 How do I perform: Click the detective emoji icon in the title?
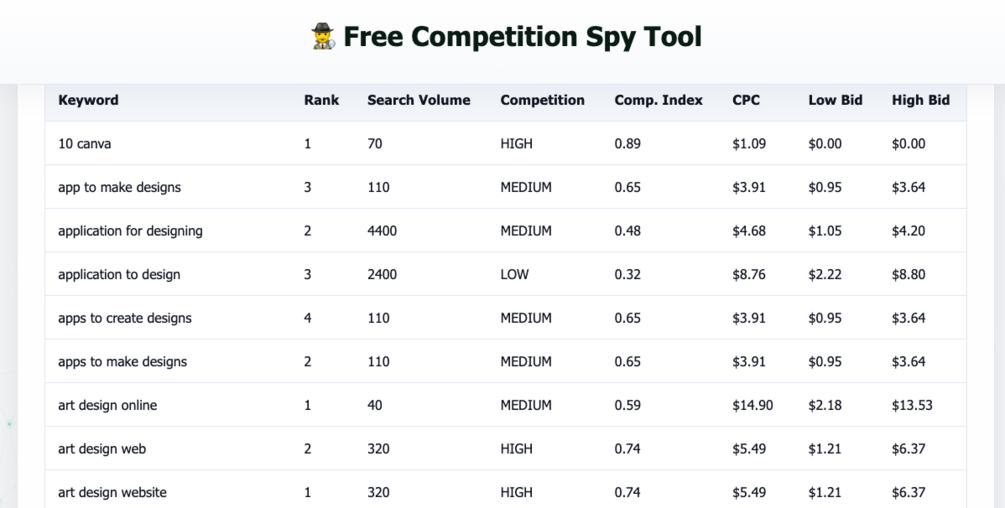tap(323, 37)
